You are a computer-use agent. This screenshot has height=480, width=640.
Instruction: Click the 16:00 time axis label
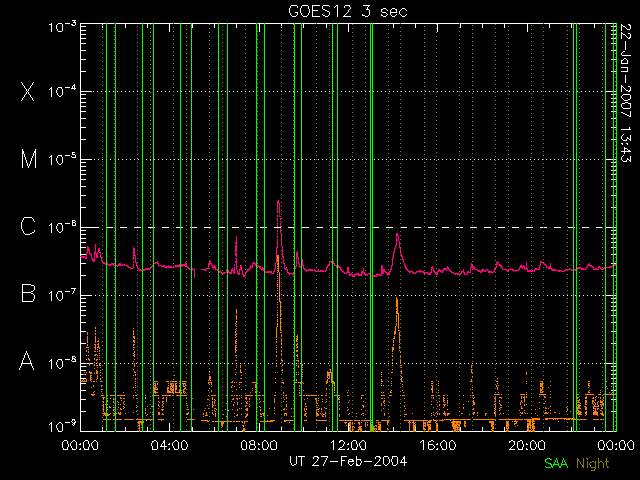tap(437, 444)
